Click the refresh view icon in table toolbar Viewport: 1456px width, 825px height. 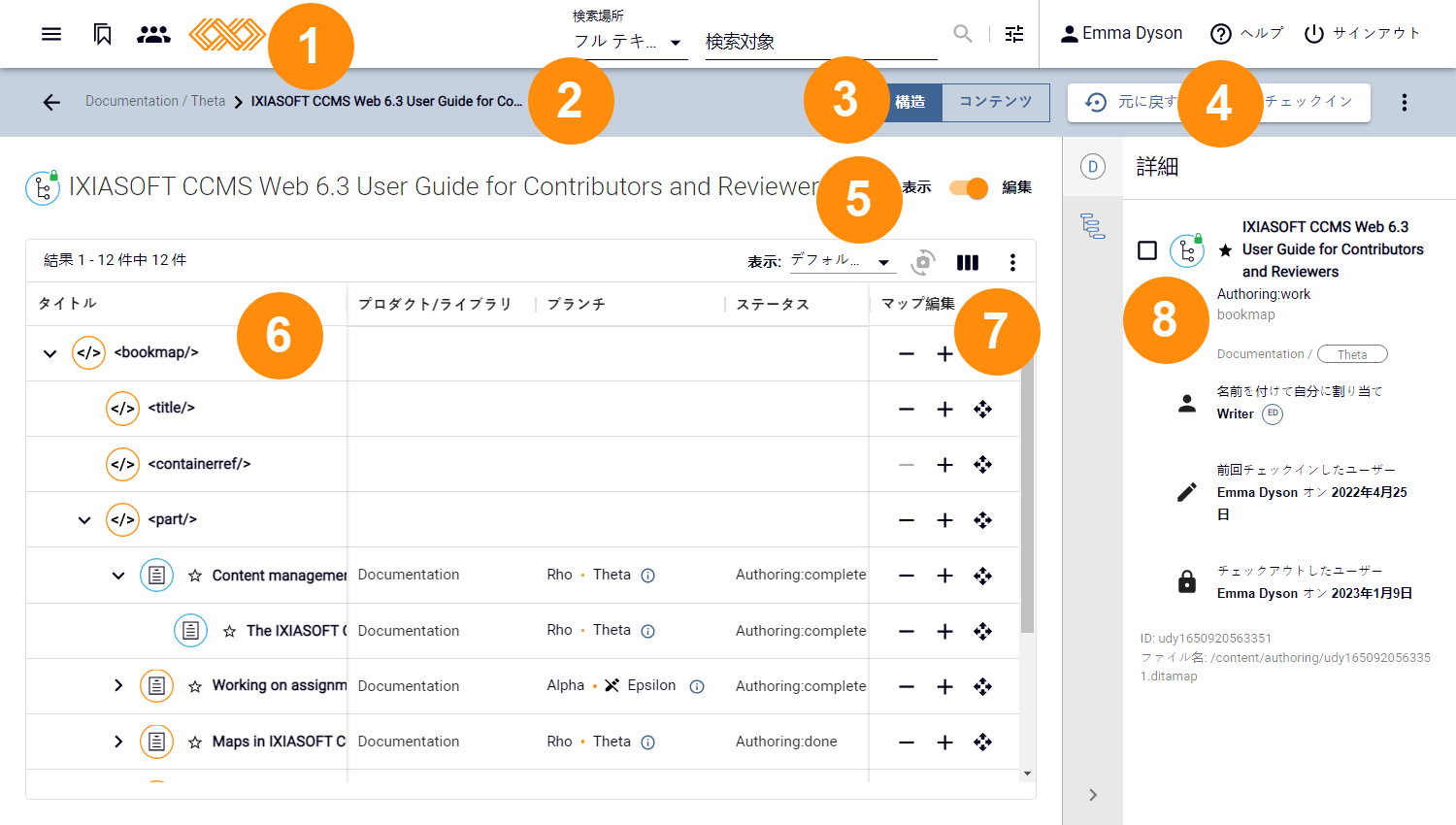(x=923, y=262)
